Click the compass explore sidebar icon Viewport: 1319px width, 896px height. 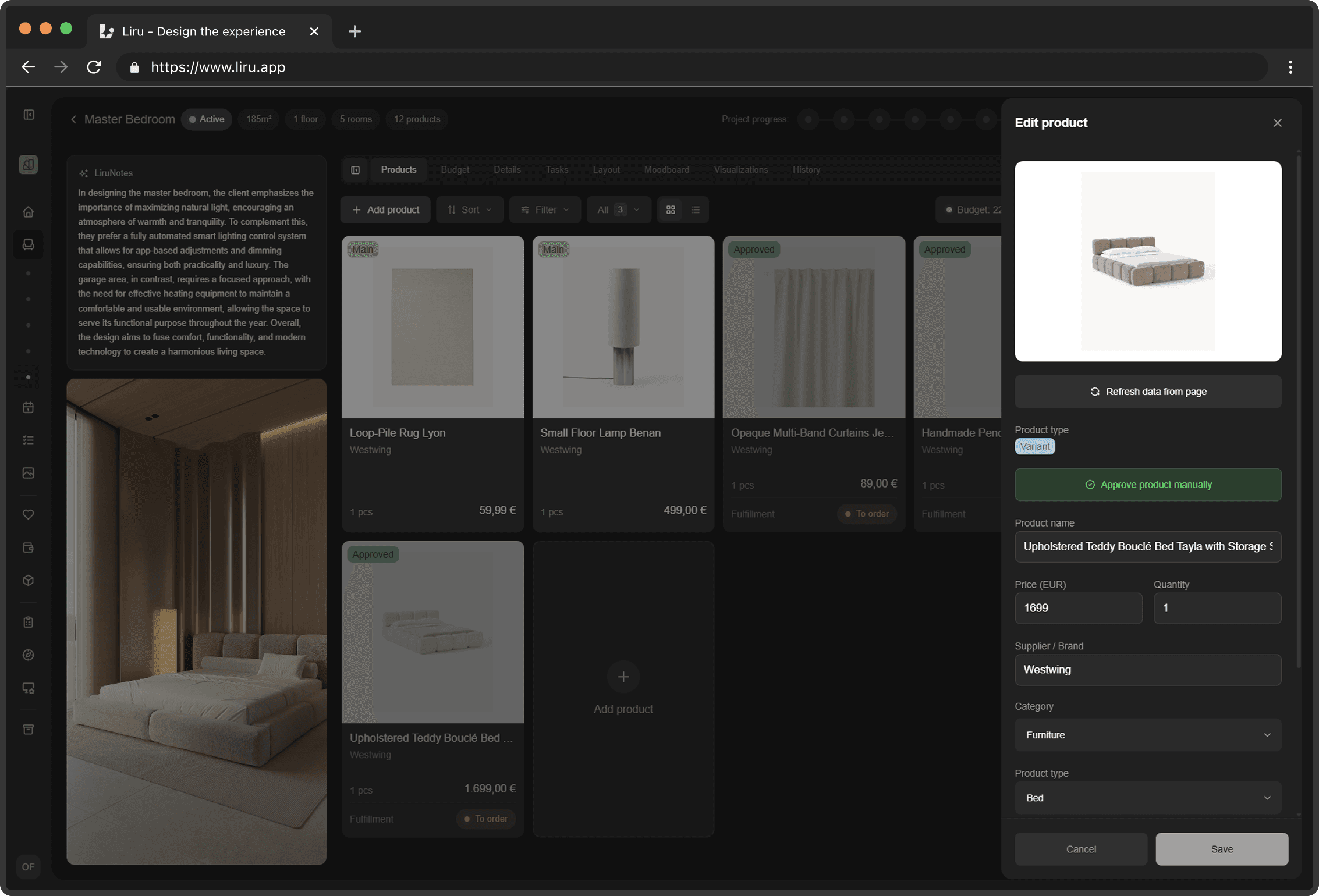click(28, 655)
